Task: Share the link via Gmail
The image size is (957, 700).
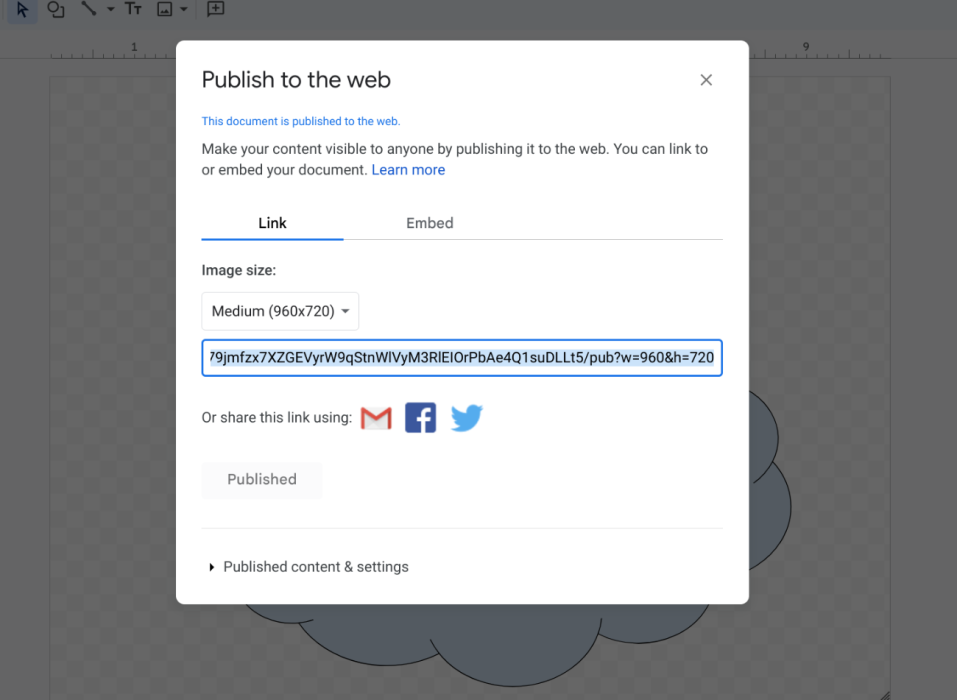Action: [375, 417]
